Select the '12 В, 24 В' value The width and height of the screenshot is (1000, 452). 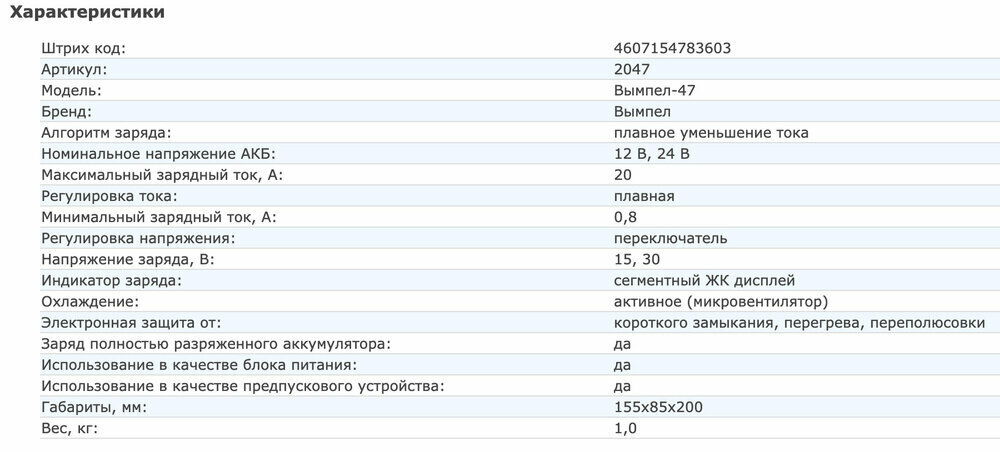[x=652, y=154]
